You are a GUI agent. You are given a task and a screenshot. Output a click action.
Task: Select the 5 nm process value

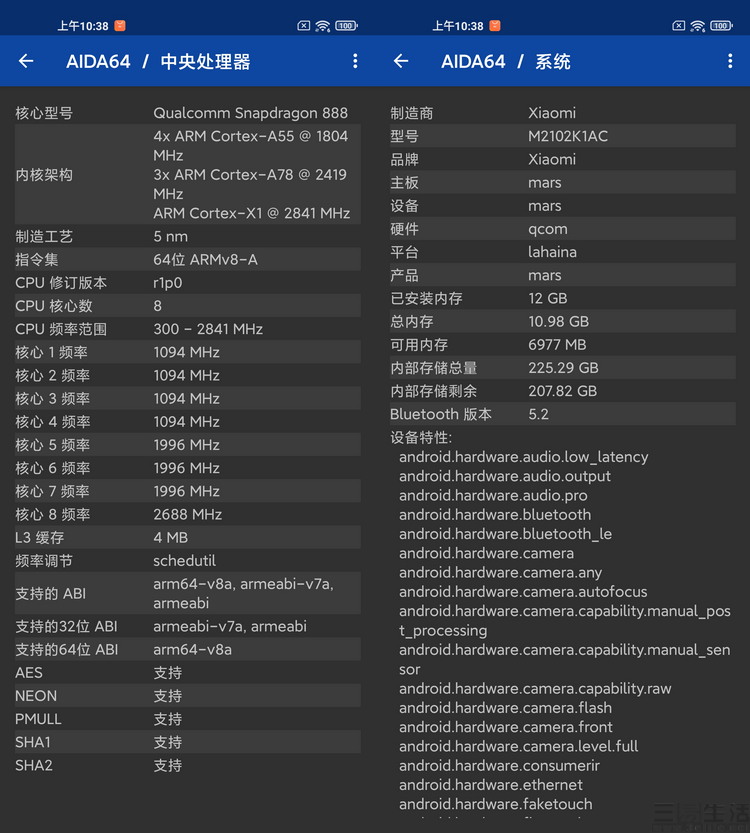tap(171, 236)
